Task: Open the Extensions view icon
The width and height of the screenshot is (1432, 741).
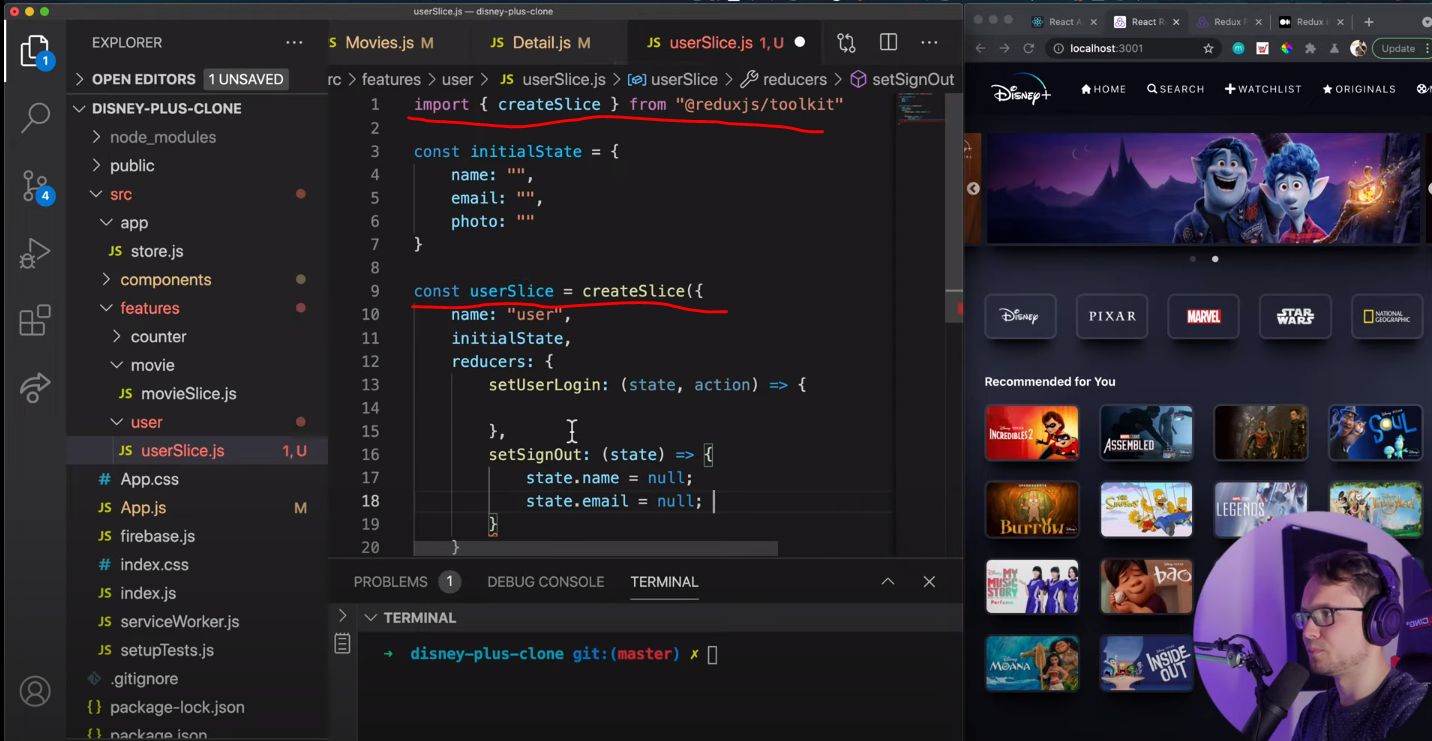Action: click(x=35, y=321)
